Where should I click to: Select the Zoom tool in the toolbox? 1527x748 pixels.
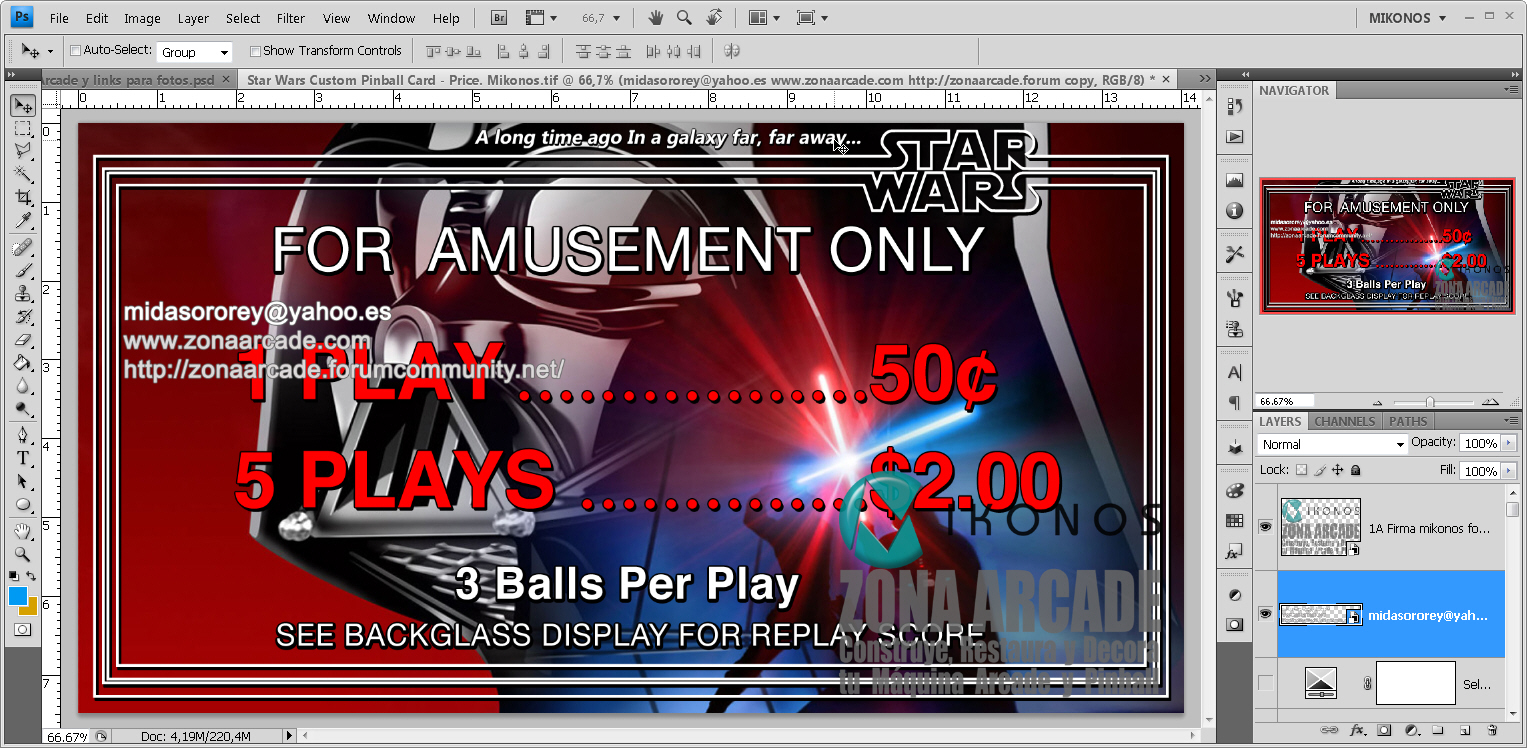[22, 553]
